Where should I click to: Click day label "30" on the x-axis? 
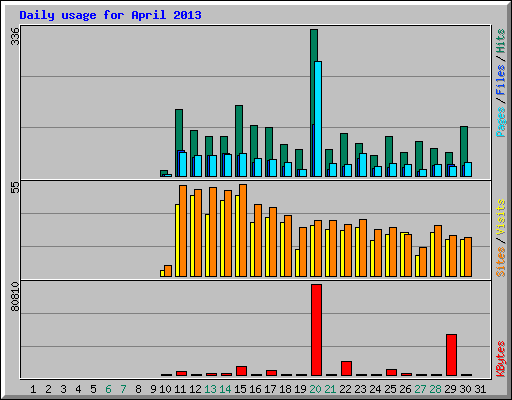click(x=465, y=389)
